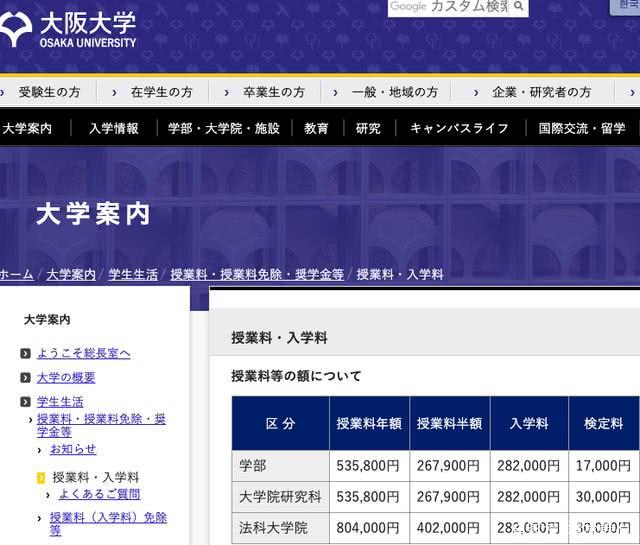Click the 検定料 column header

(x=604, y=423)
